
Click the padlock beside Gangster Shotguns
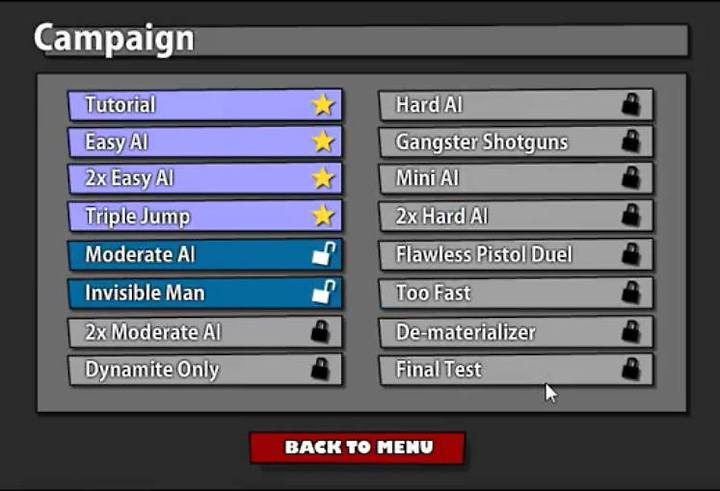tap(631, 141)
